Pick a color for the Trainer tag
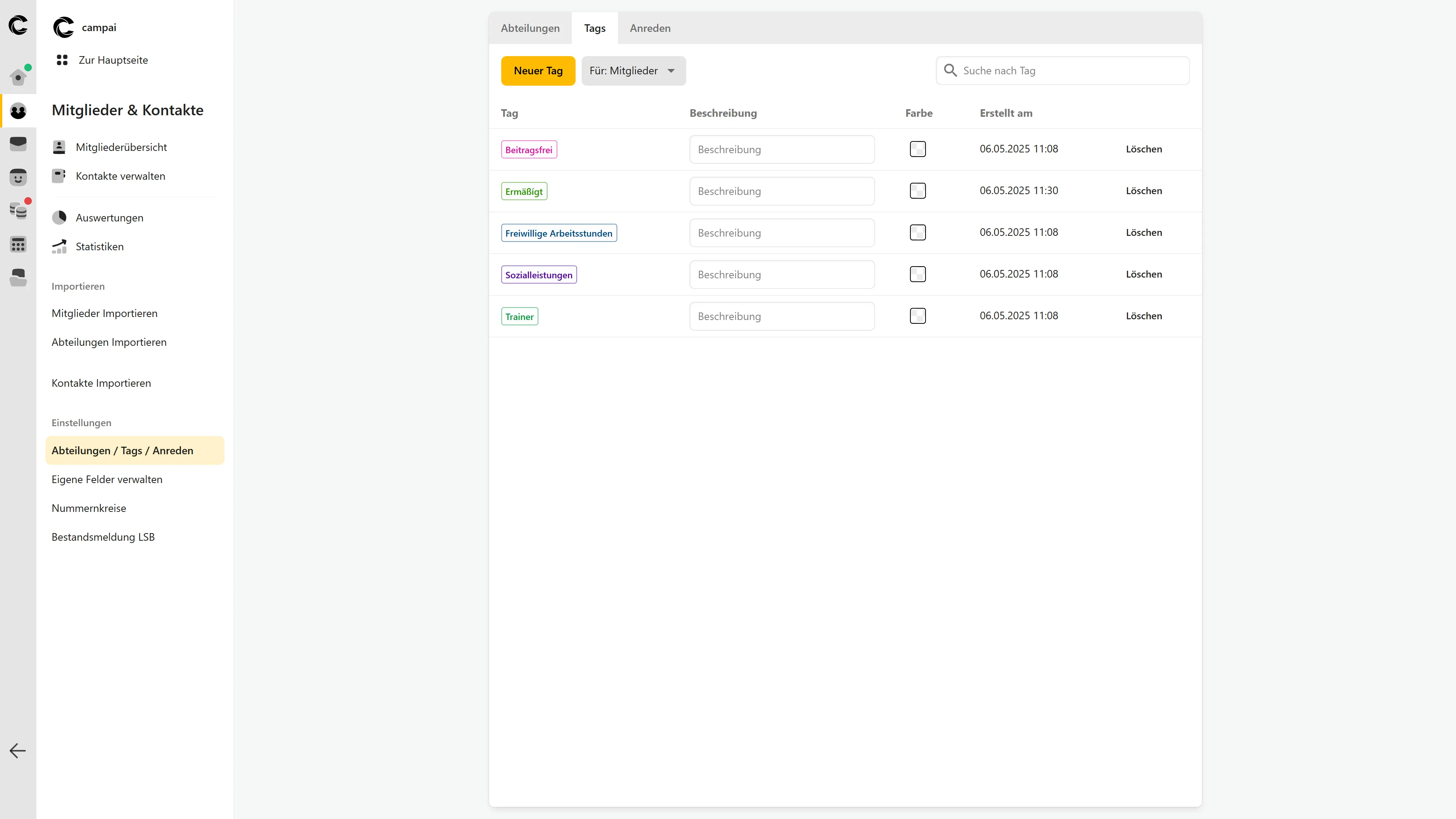 click(918, 316)
